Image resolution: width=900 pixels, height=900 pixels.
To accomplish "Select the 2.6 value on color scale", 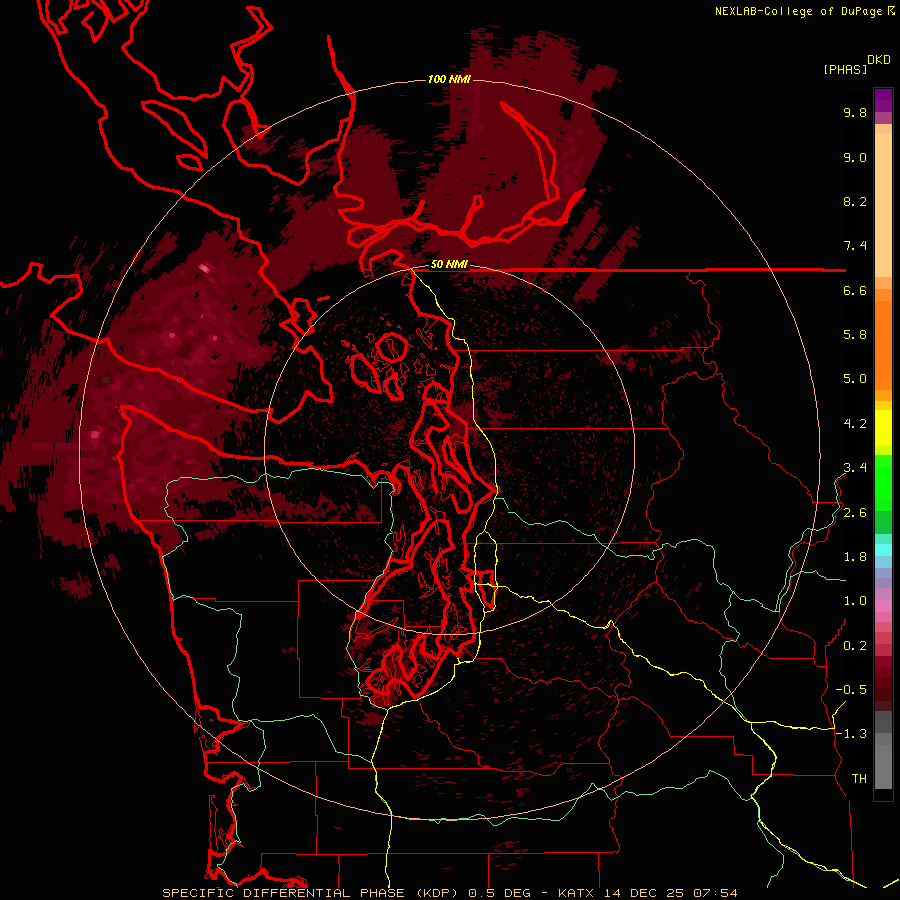I will coord(855,513).
